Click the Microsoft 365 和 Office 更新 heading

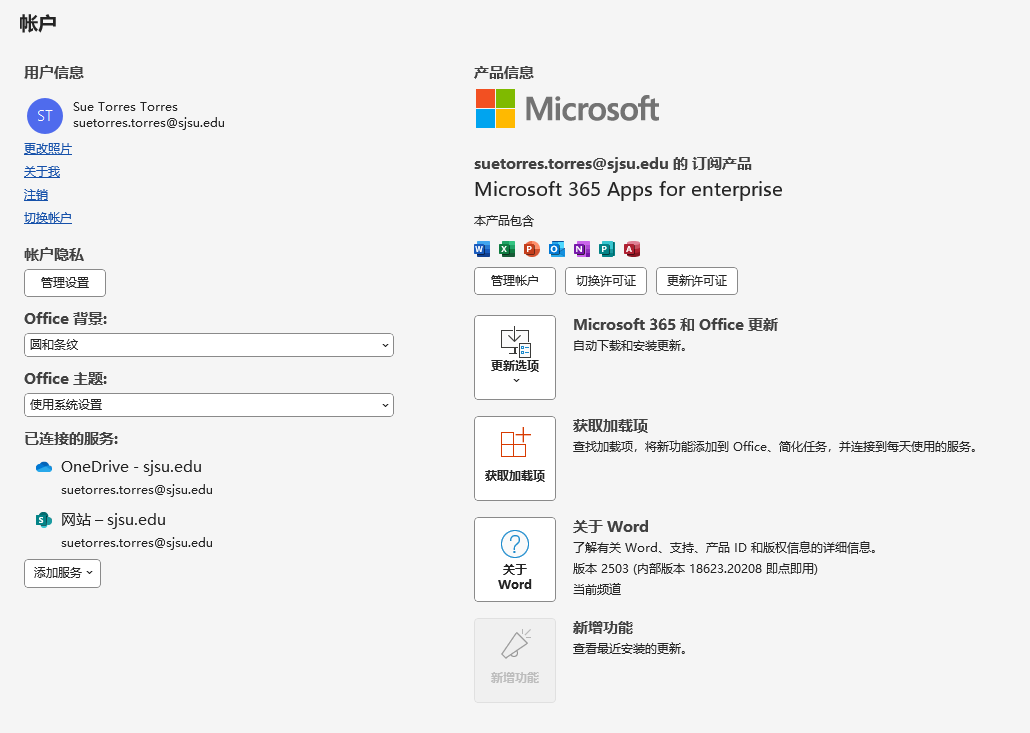pos(675,325)
